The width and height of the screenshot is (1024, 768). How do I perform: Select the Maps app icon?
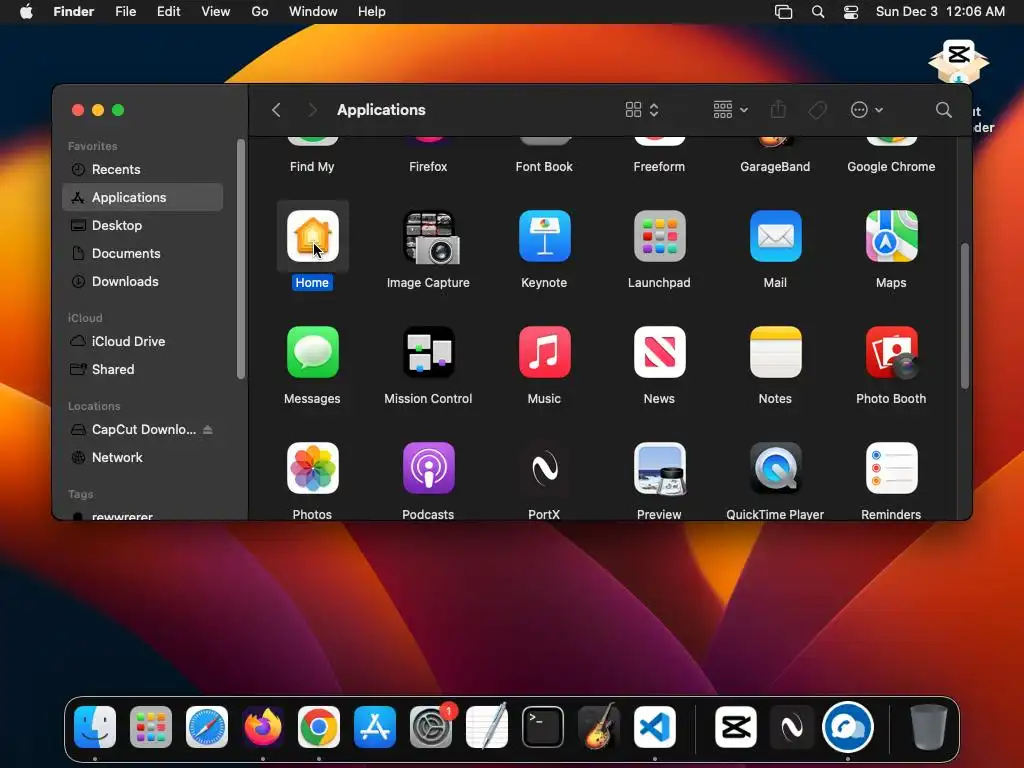[891, 236]
